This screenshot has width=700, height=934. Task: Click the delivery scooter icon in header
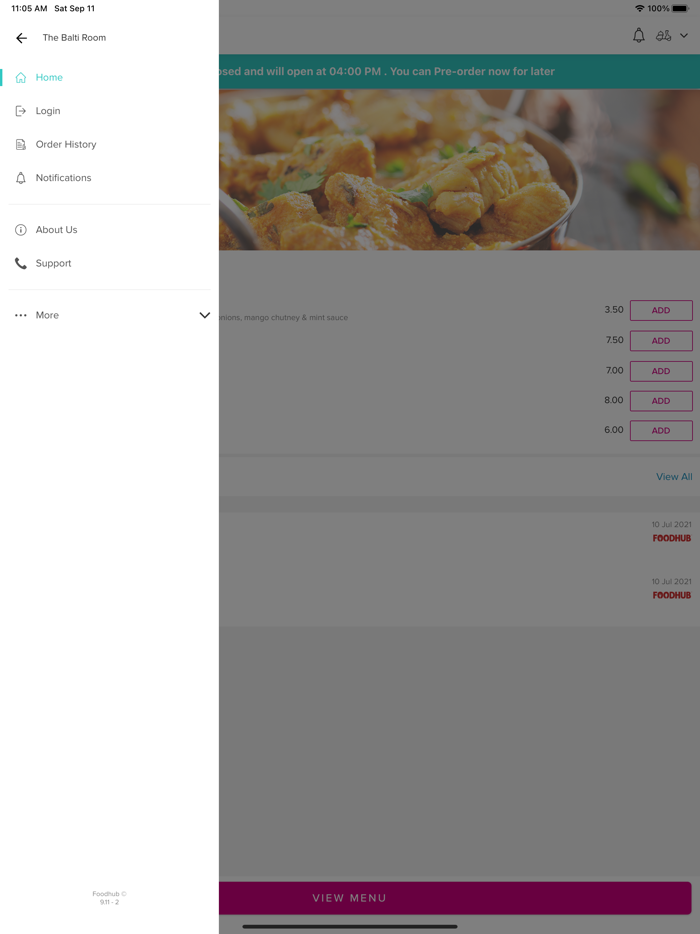(x=663, y=36)
